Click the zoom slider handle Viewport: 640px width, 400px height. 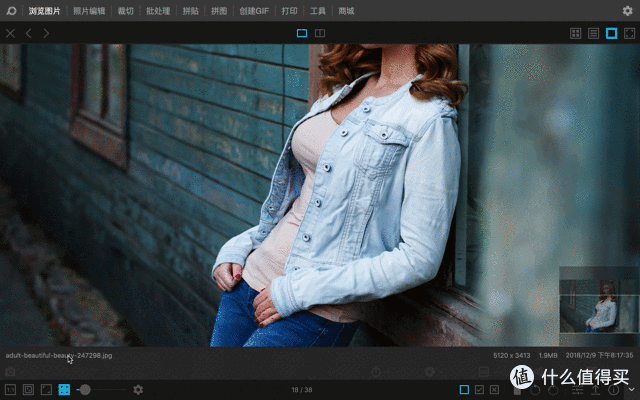coord(85,390)
